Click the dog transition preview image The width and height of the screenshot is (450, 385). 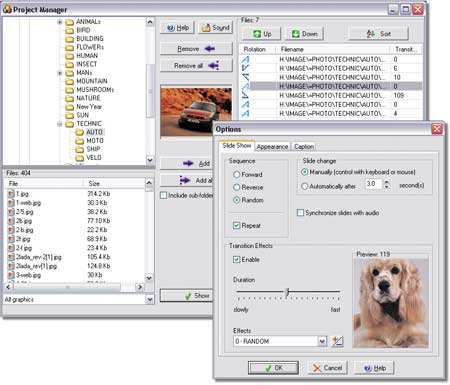click(x=391, y=303)
